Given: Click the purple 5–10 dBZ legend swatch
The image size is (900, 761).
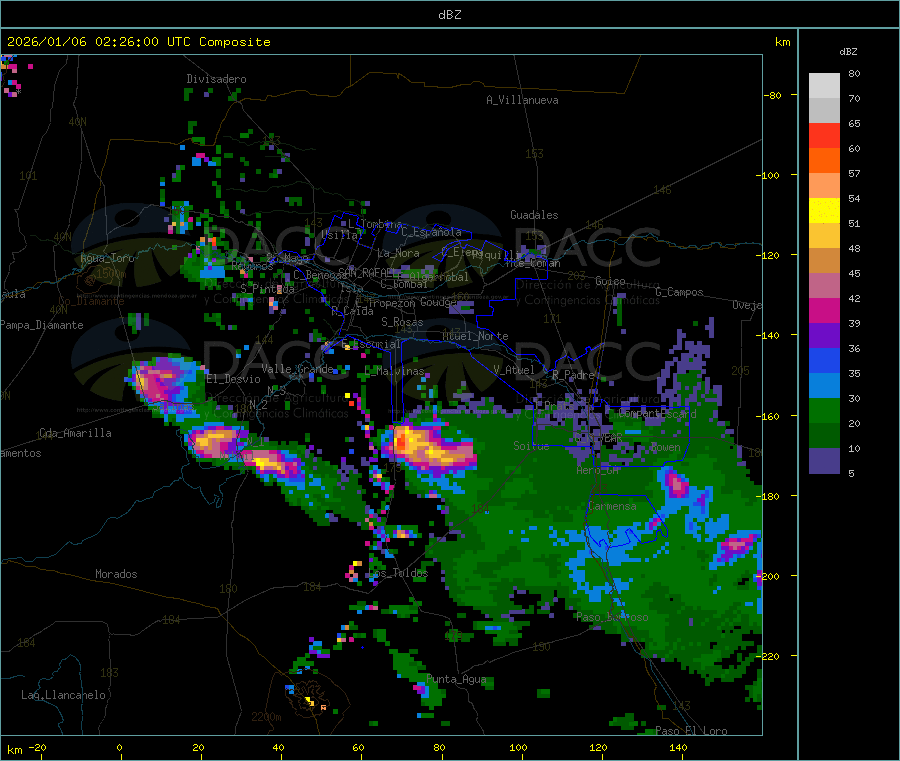Looking at the screenshot, I should [824, 460].
